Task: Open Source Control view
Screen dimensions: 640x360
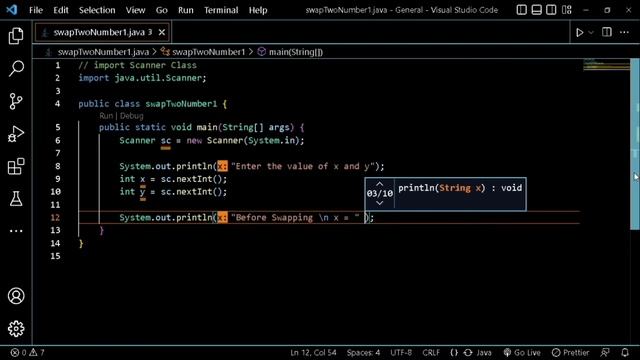Action: tap(16, 101)
